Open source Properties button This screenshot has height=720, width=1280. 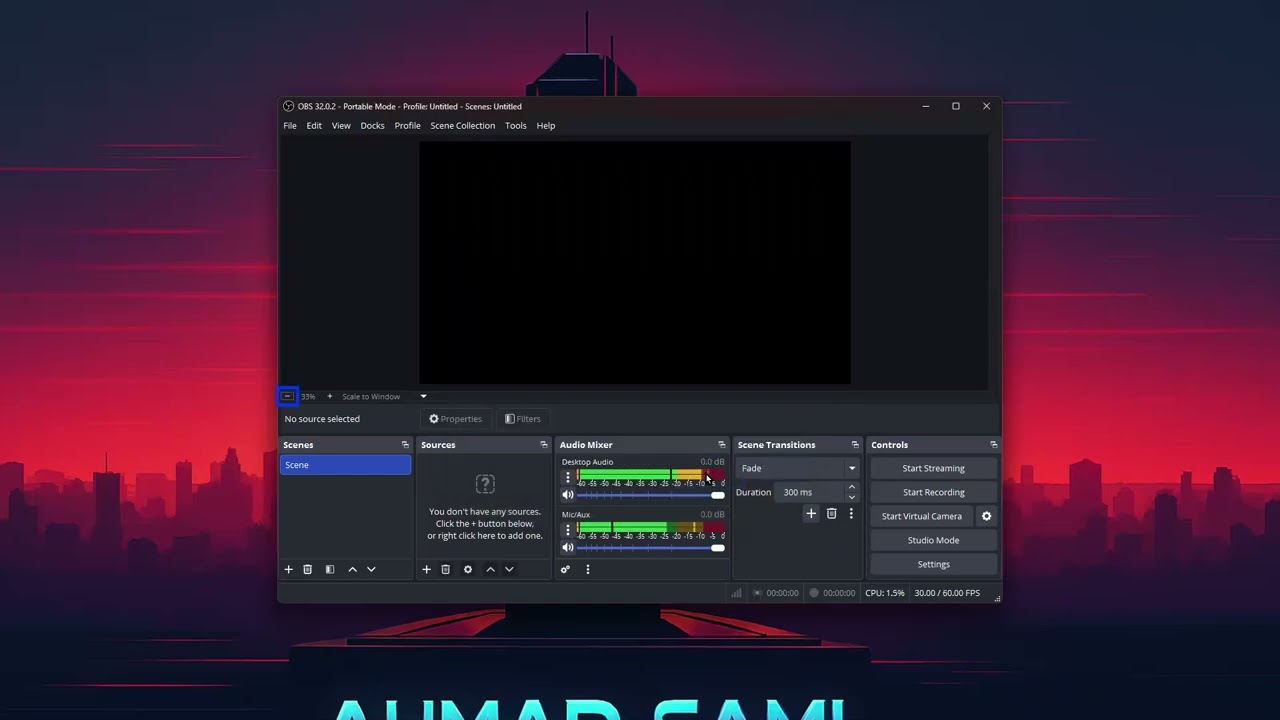(x=456, y=419)
